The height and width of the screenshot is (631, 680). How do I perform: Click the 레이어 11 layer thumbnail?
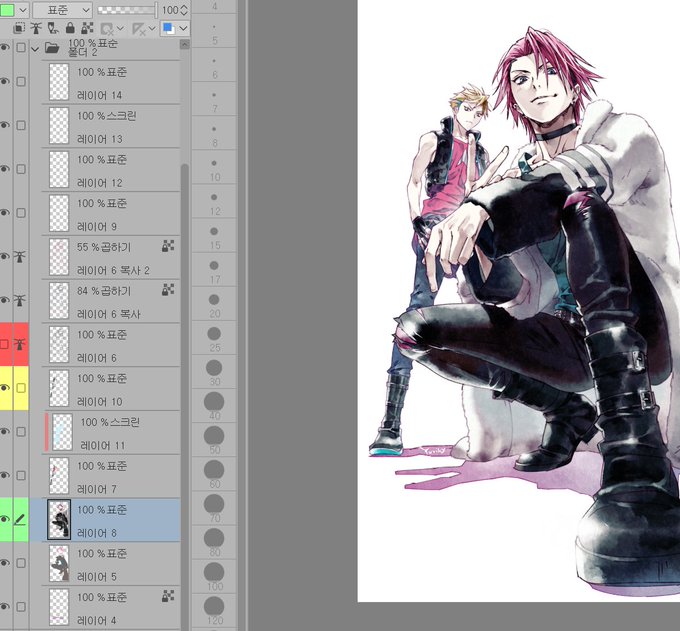62,432
